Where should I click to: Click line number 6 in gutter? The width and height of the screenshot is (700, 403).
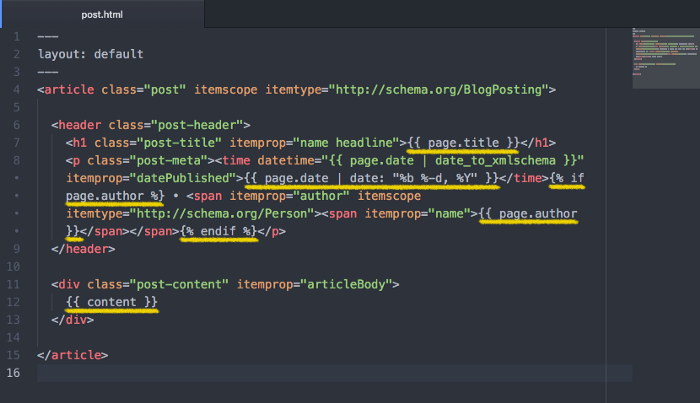click(x=17, y=124)
